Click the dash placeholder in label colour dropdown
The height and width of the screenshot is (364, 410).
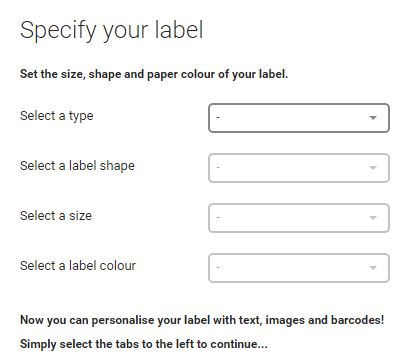[218, 268]
